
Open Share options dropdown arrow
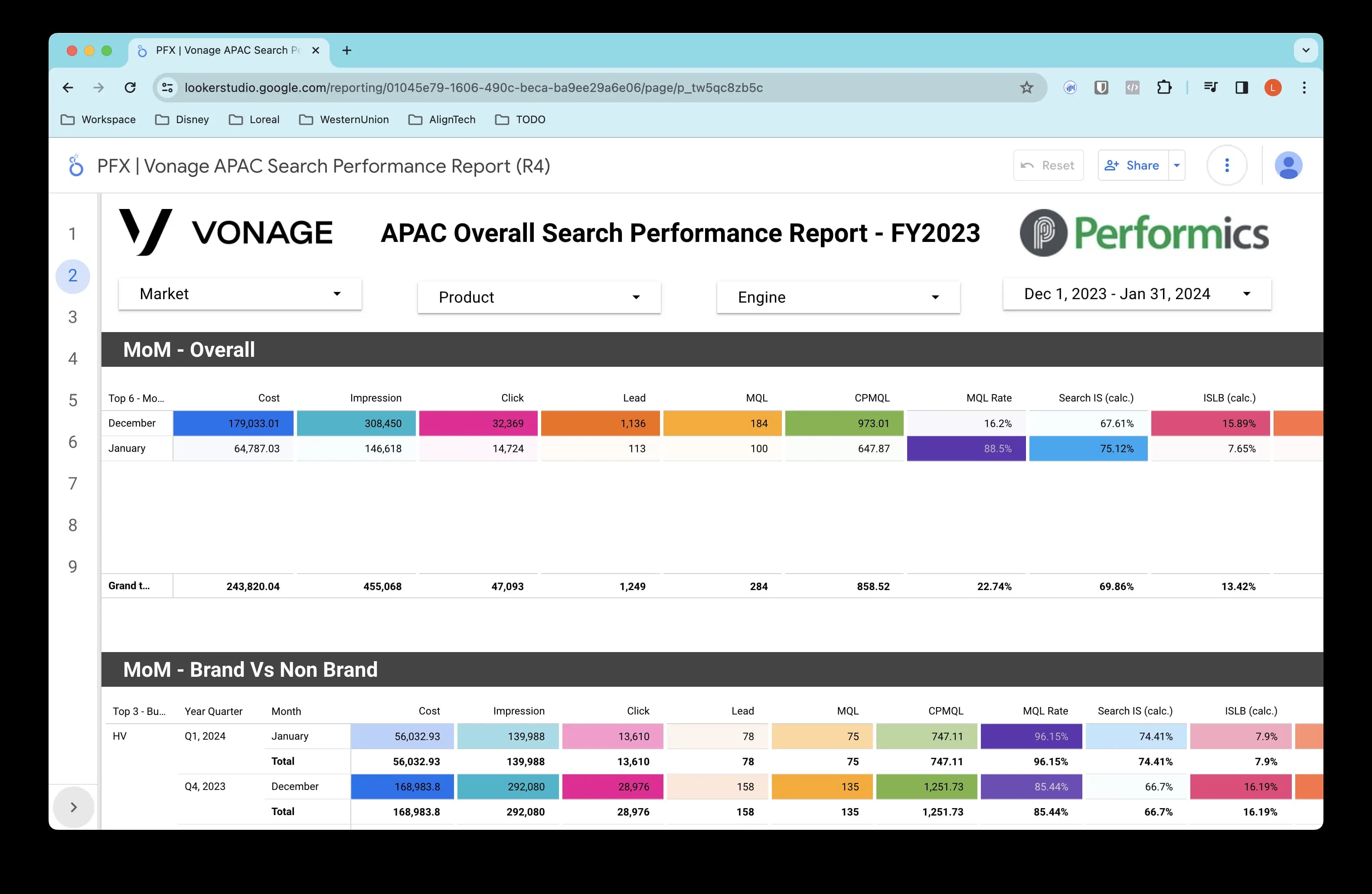1176,166
